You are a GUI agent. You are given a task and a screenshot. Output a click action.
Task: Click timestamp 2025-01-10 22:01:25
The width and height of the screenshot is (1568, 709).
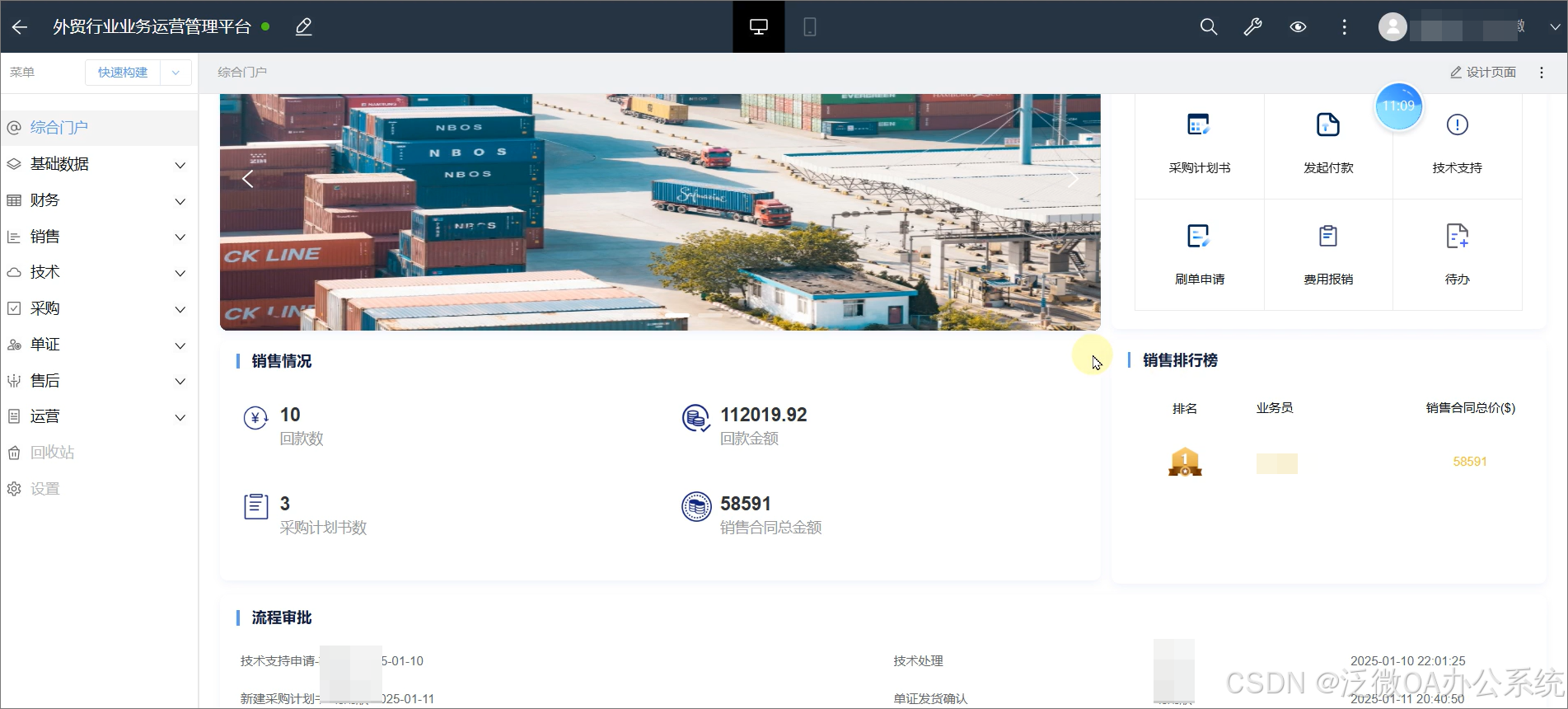tap(1407, 661)
